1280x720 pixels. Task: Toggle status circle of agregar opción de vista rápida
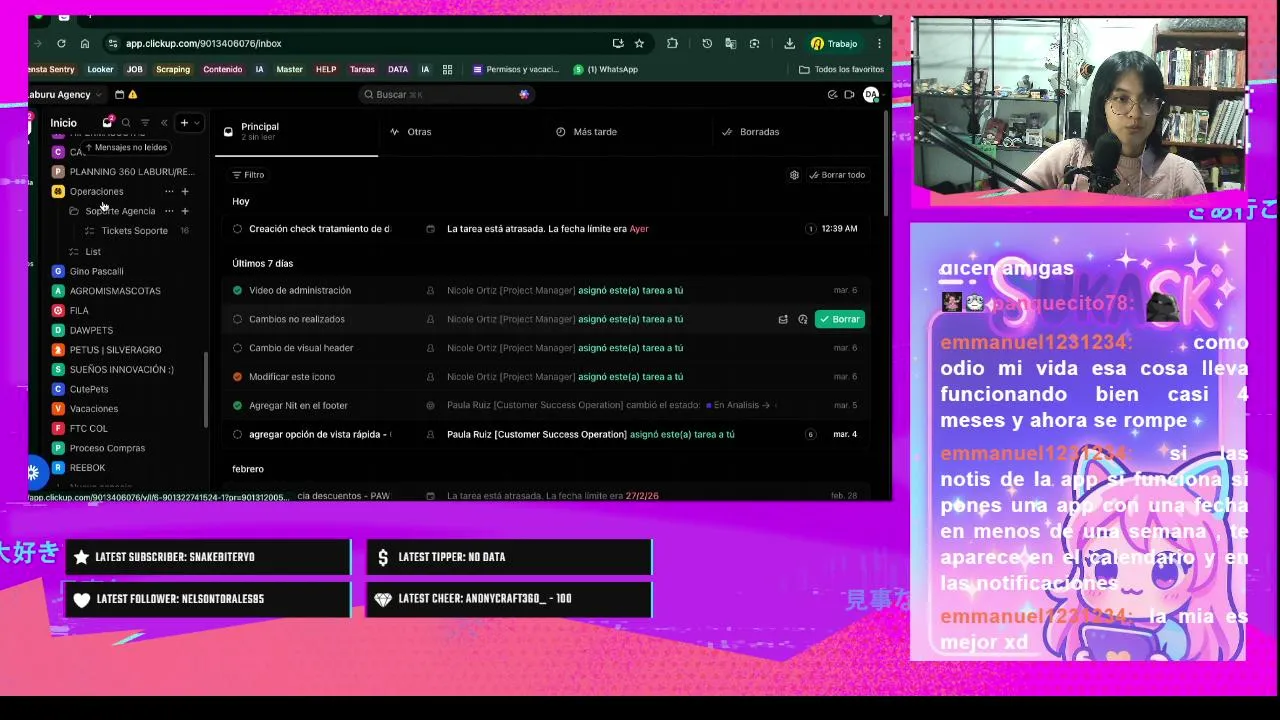(x=237, y=434)
